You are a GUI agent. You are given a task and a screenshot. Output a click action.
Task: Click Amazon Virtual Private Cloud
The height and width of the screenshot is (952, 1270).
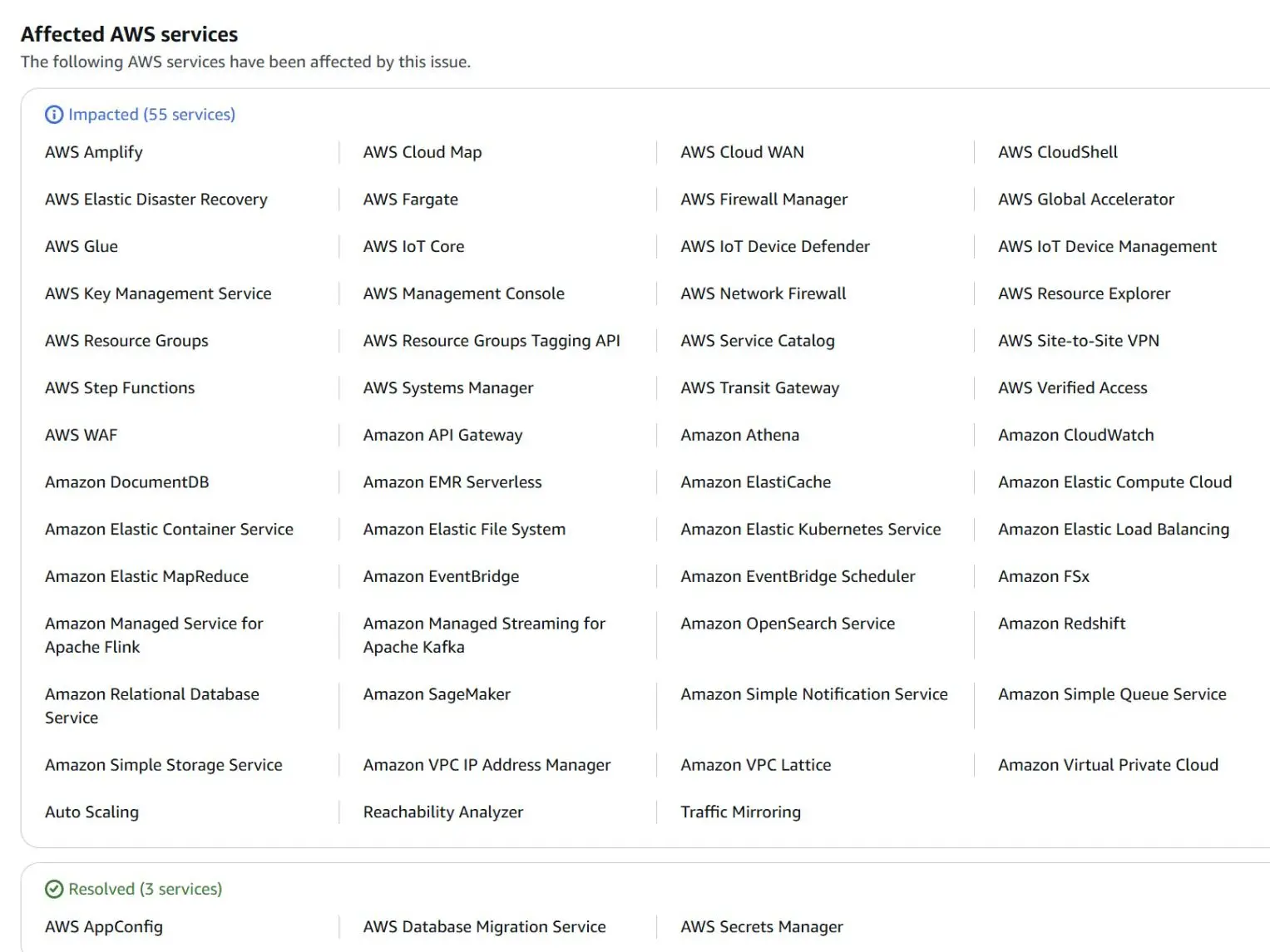coord(1108,766)
